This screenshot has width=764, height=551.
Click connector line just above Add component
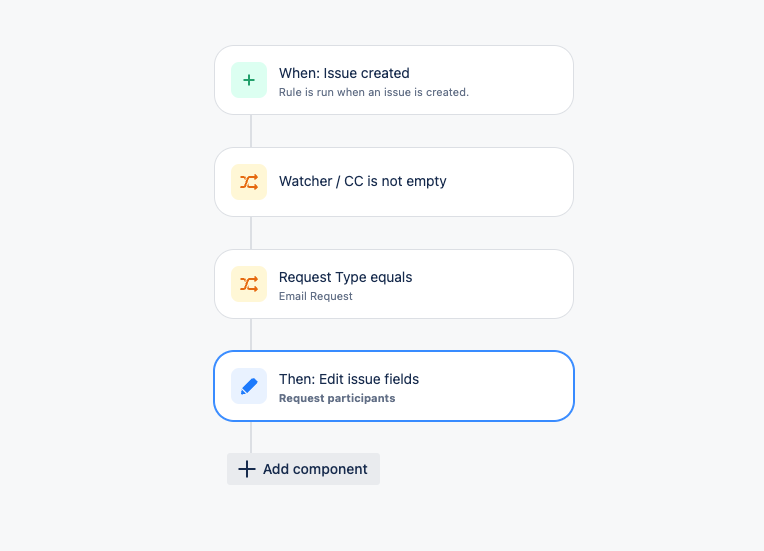251,437
